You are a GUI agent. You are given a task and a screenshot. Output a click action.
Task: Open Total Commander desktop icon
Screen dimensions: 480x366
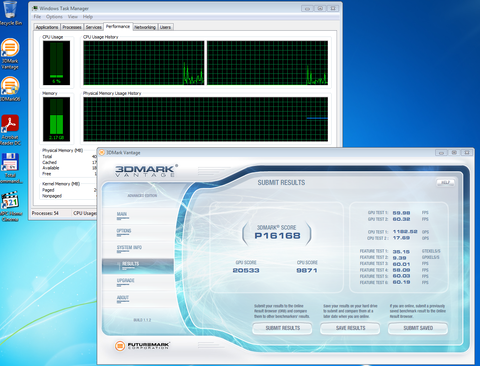point(10,168)
